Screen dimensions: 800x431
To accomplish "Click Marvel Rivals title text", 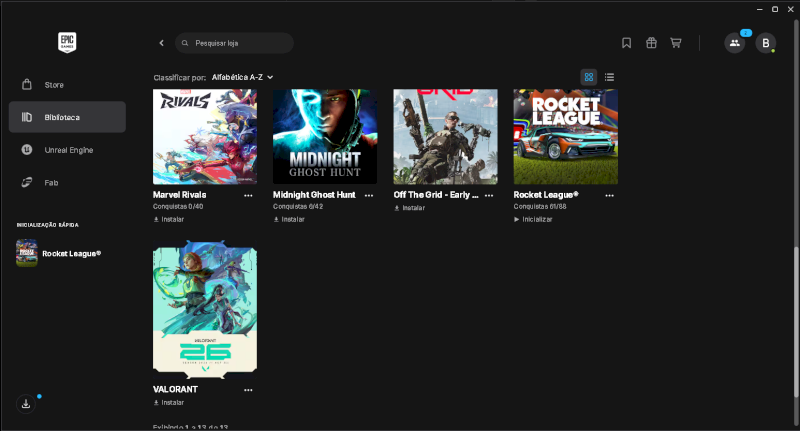I will coord(180,195).
